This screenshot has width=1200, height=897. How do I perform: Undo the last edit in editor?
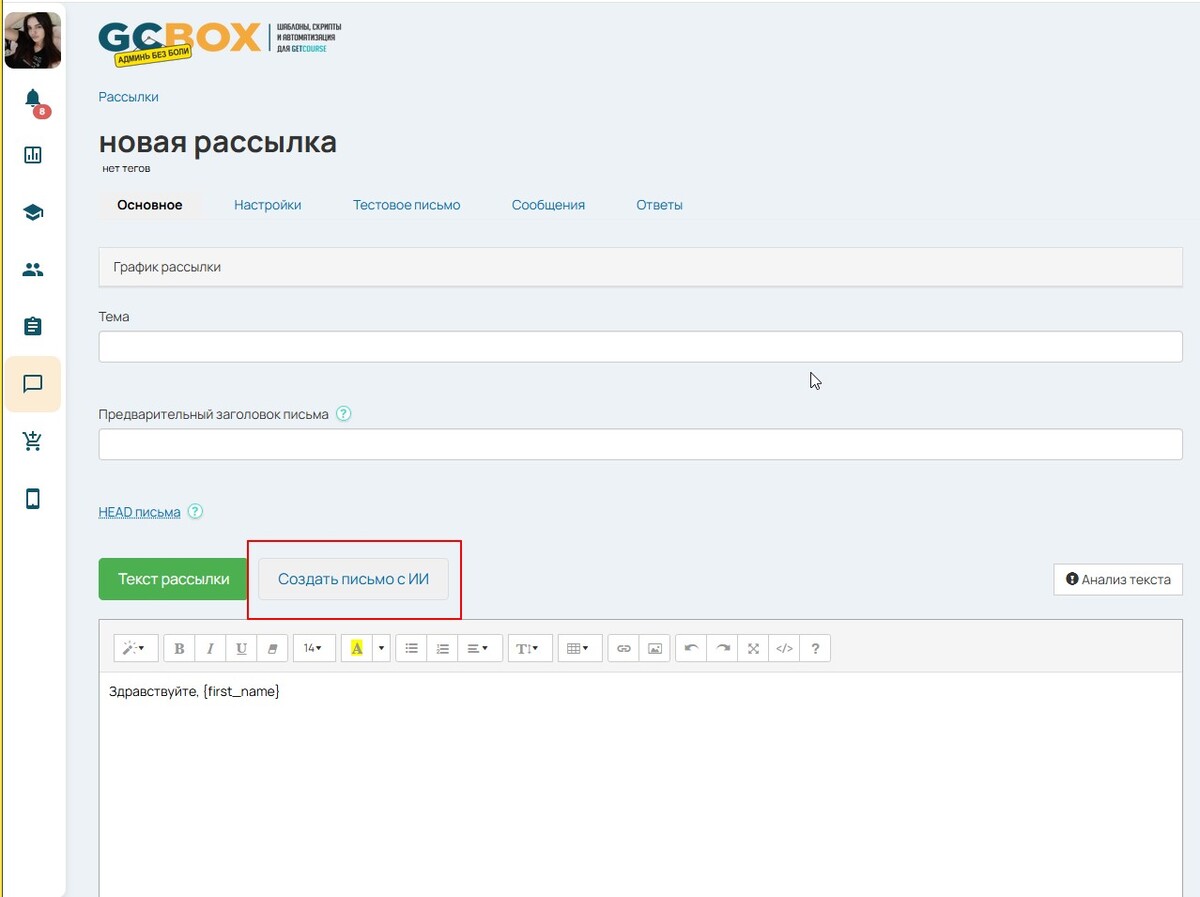point(691,649)
